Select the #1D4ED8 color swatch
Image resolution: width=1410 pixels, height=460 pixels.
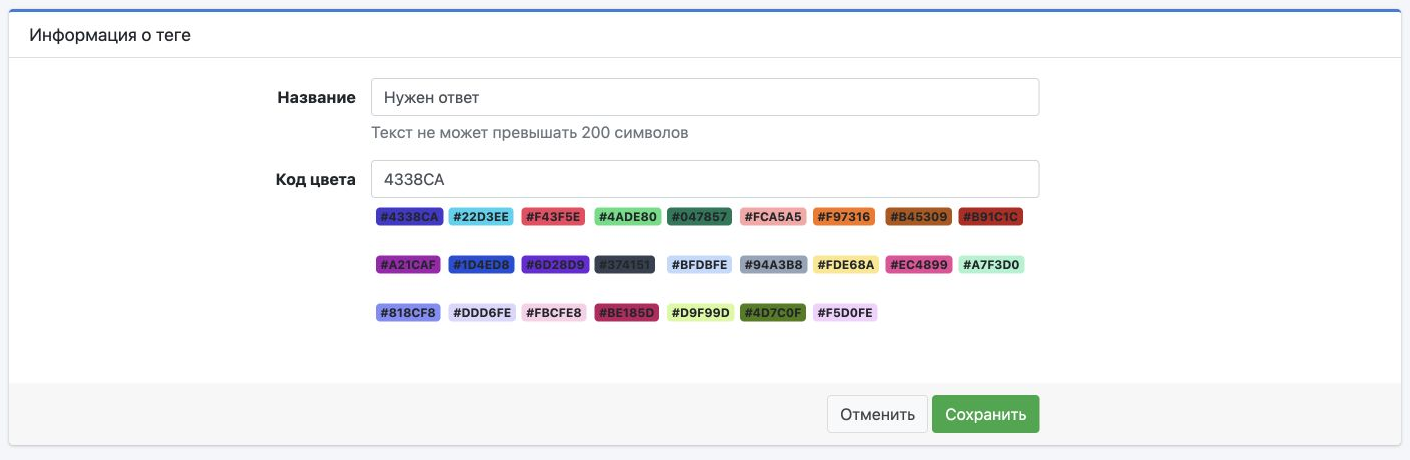click(x=482, y=265)
